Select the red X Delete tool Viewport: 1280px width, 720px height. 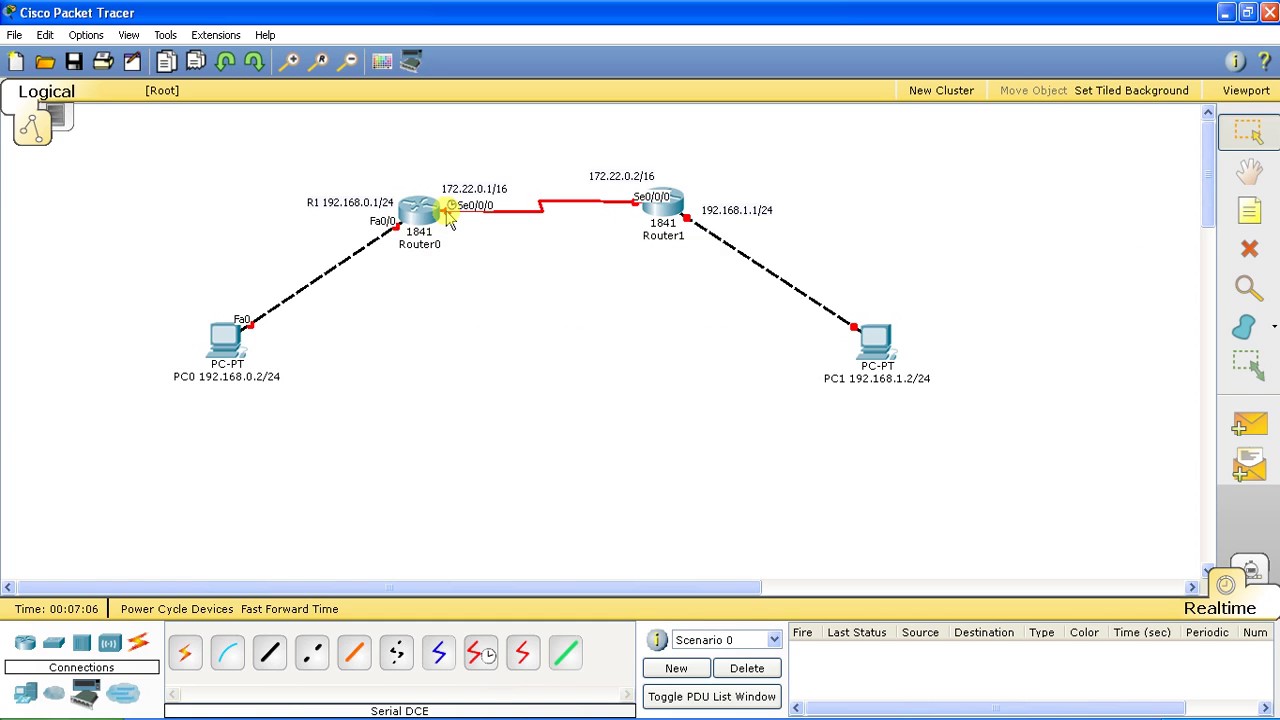[x=1249, y=249]
